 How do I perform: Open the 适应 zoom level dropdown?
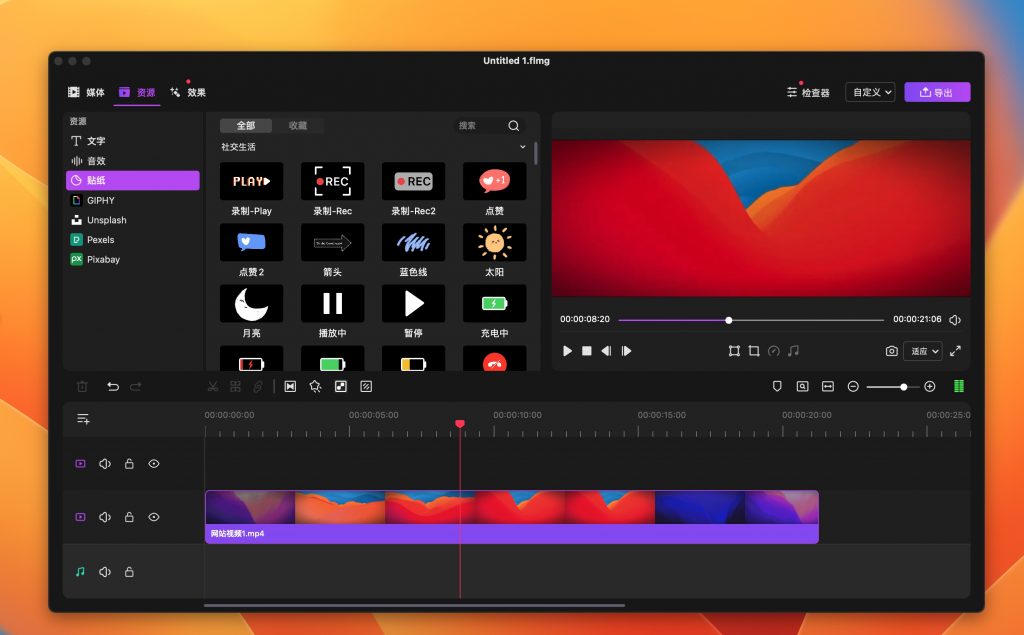pos(925,351)
